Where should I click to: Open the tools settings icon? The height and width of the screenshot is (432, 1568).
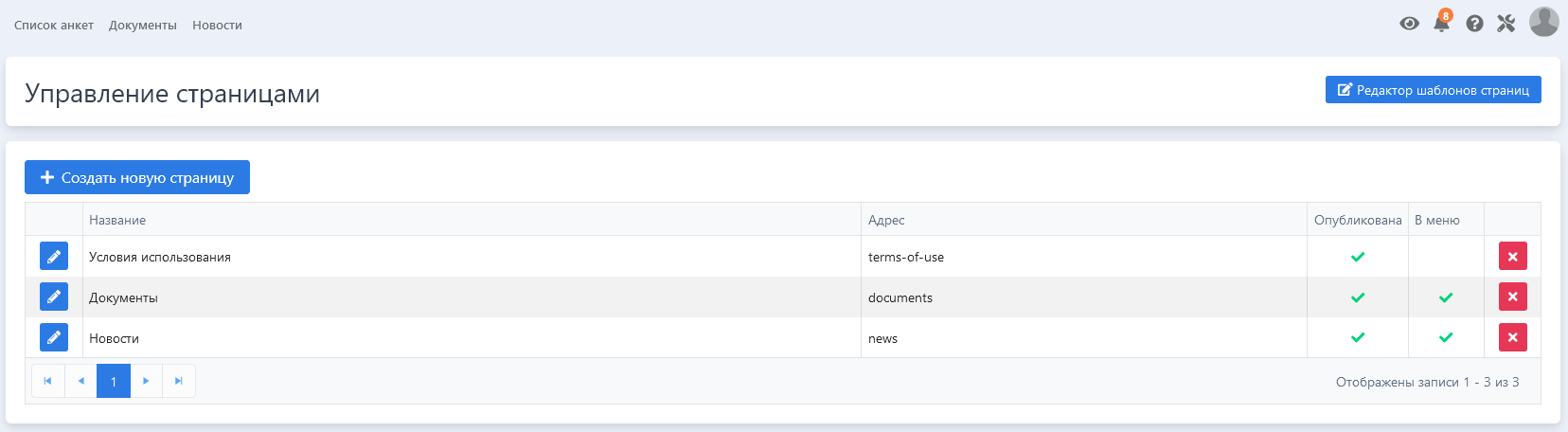pyautogui.click(x=1506, y=24)
